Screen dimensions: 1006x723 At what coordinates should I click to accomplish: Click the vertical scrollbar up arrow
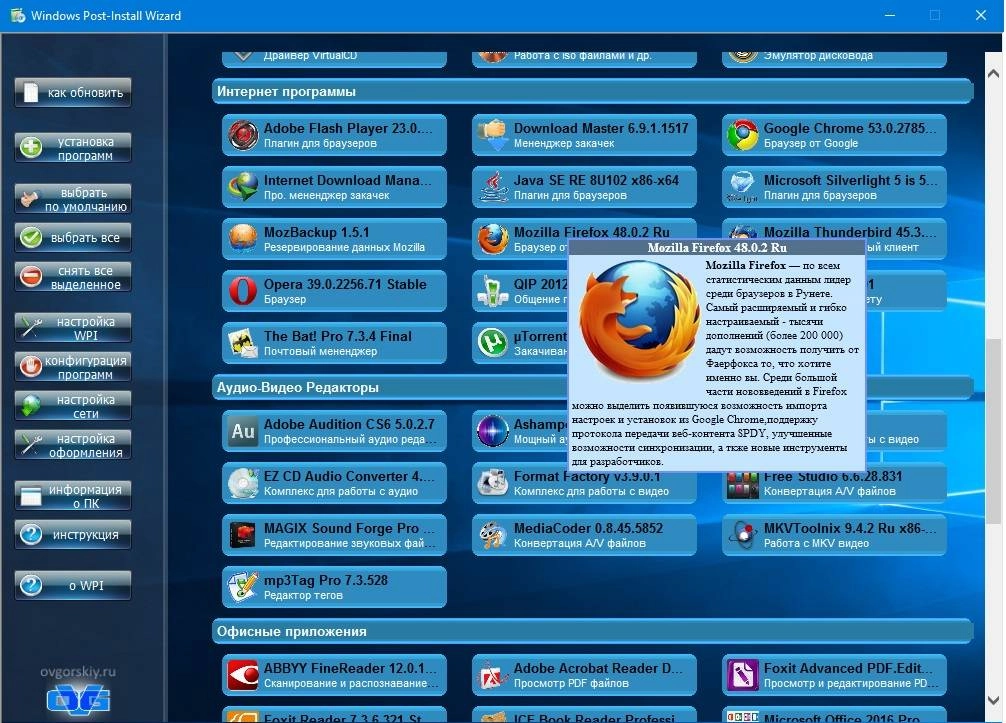pos(994,73)
